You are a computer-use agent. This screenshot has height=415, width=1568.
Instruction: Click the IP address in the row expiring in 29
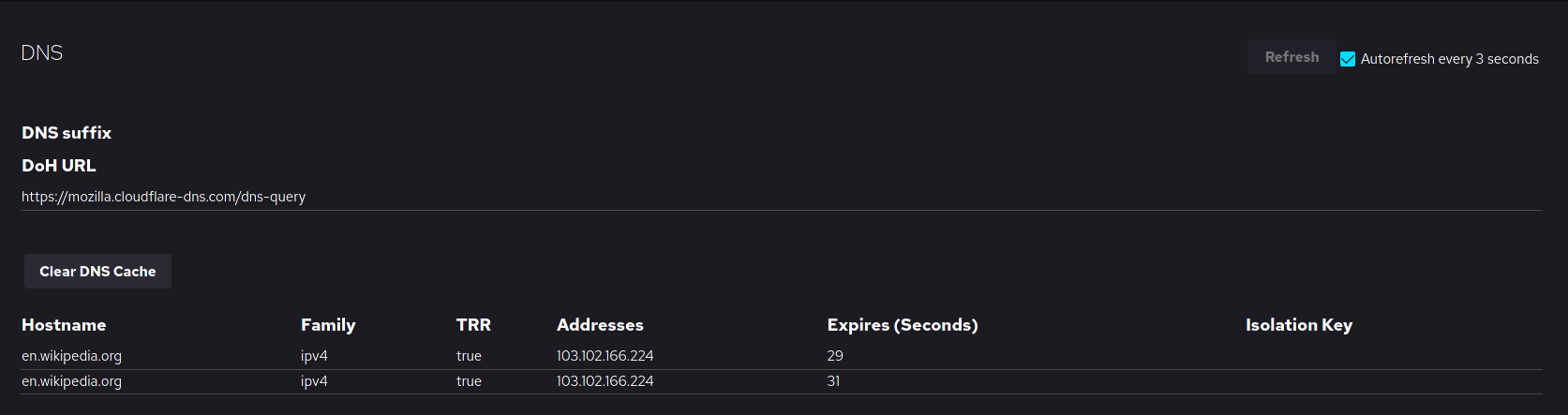pyautogui.click(x=605, y=356)
